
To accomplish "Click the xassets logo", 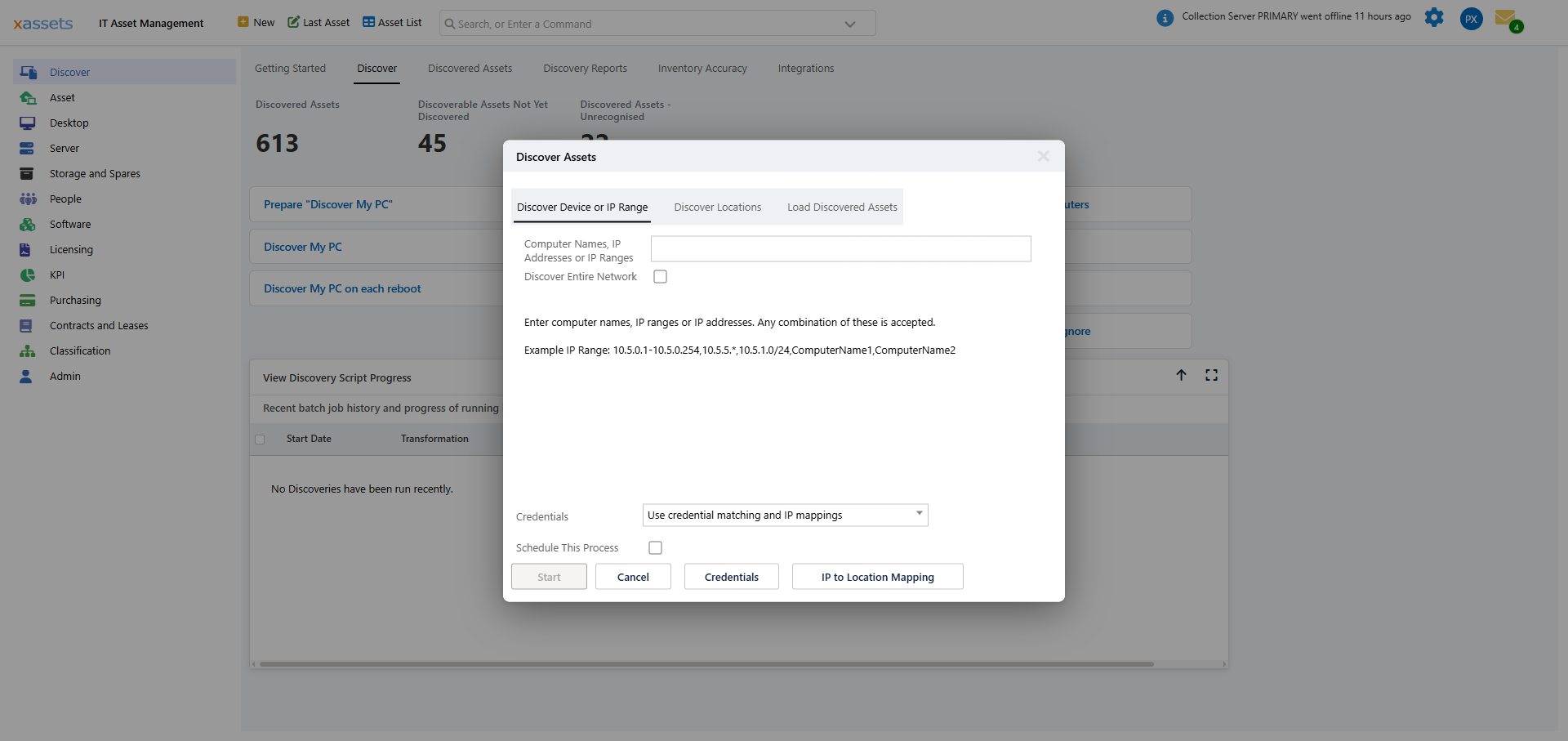I will (43, 23).
